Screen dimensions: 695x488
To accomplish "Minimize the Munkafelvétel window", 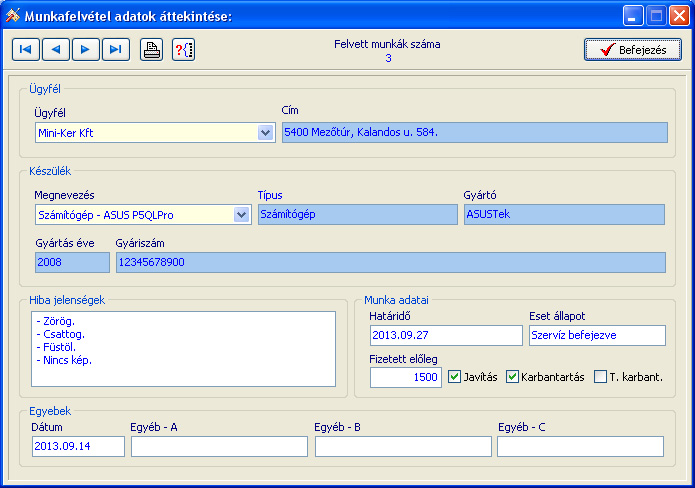I will click(633, 16).
